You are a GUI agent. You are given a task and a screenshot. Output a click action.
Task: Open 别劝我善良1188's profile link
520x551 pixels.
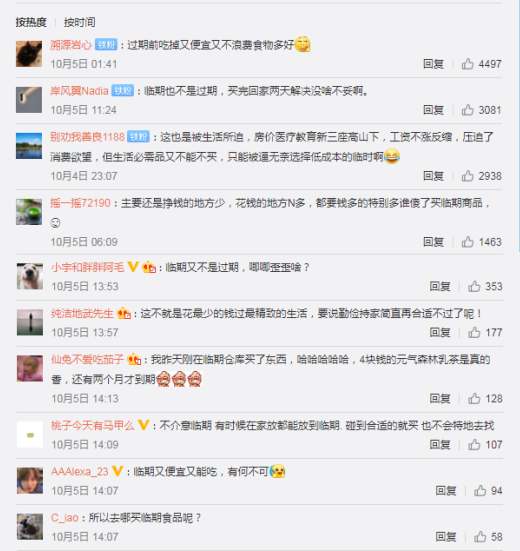[87, 137]
